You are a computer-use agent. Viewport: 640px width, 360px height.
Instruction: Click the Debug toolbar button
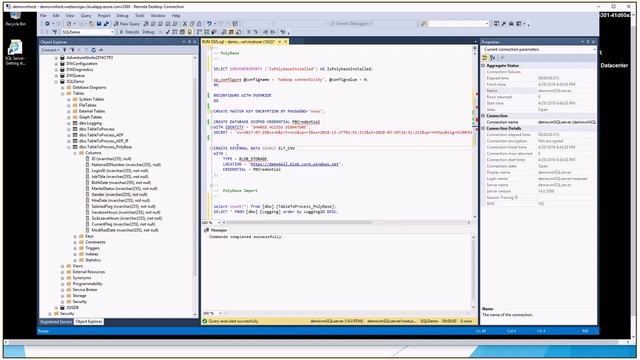[148, 32]
